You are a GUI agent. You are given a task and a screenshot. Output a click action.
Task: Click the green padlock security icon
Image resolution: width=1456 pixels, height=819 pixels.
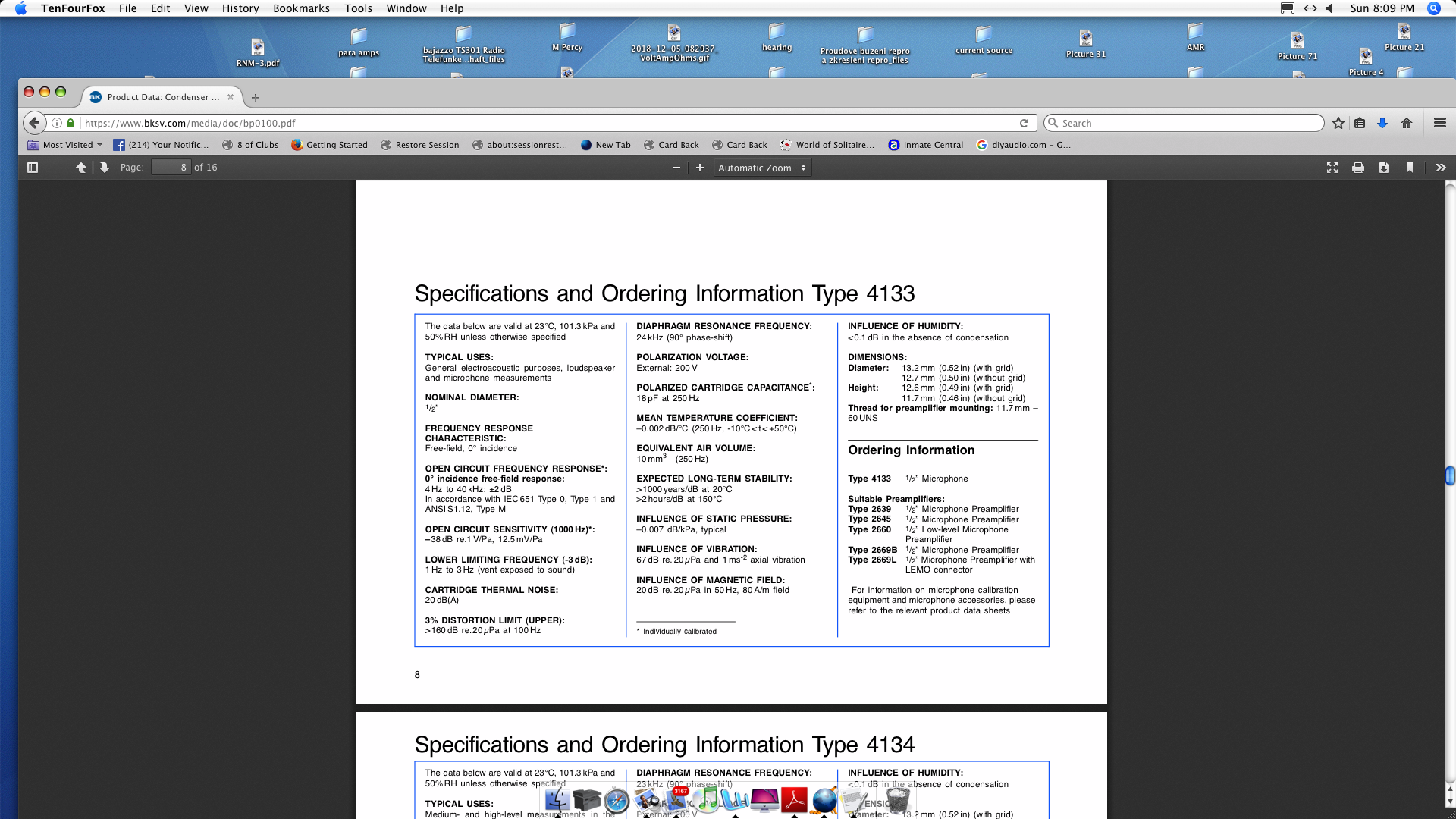(x=71, y=123)
